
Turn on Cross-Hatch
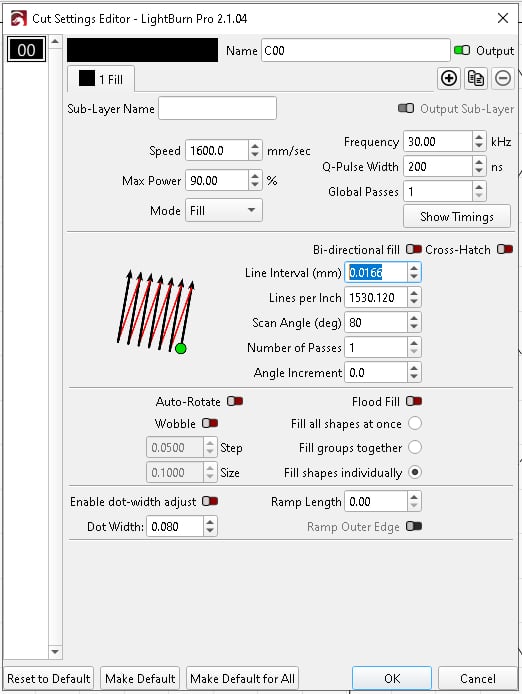pyautogui.click(x=505, y=249)
